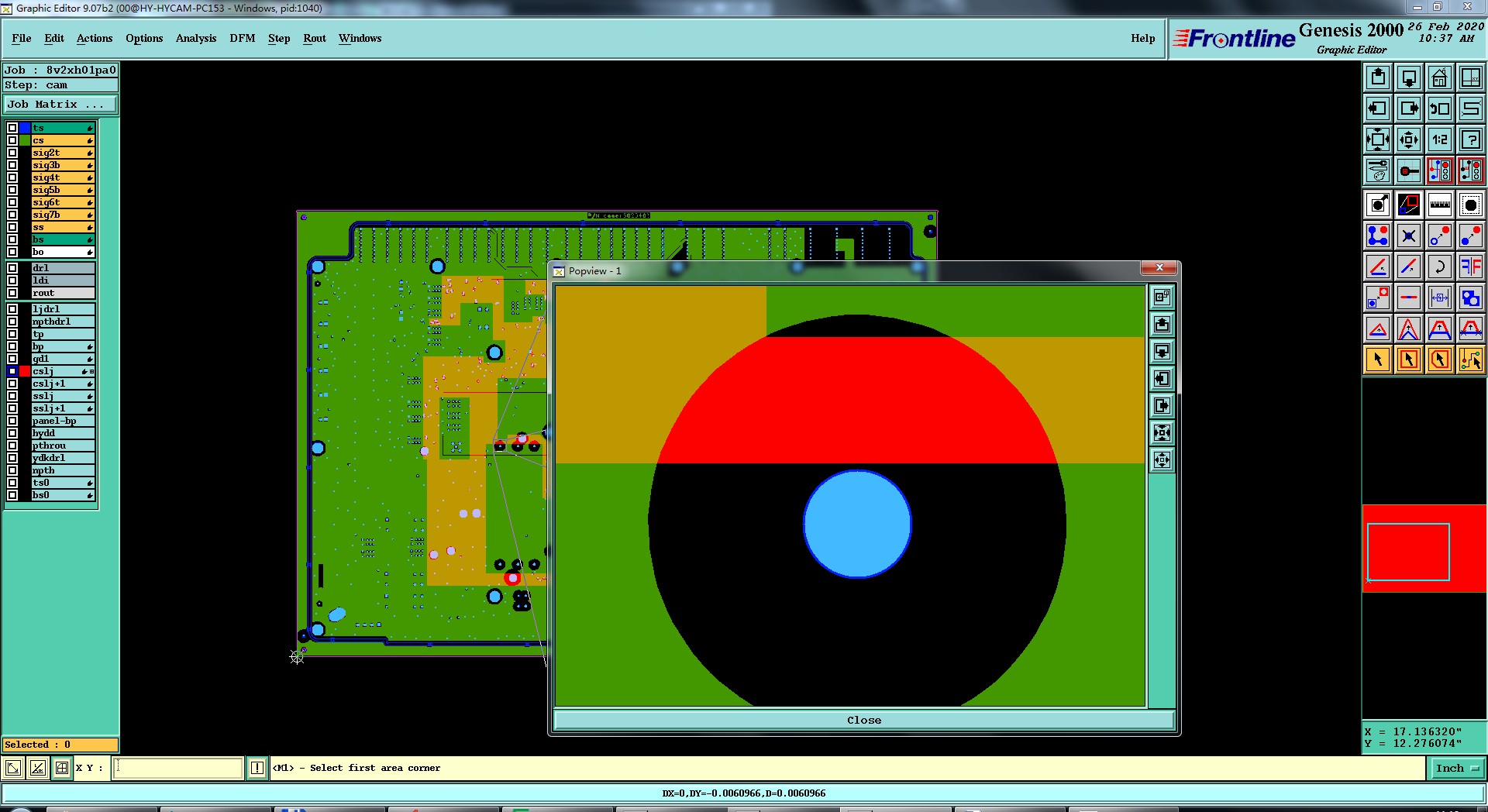The image size is (1488, 812).
Task: Click the zoom in icon with outward arrows
Action: pyautogui.click(x=1378, y=139)
